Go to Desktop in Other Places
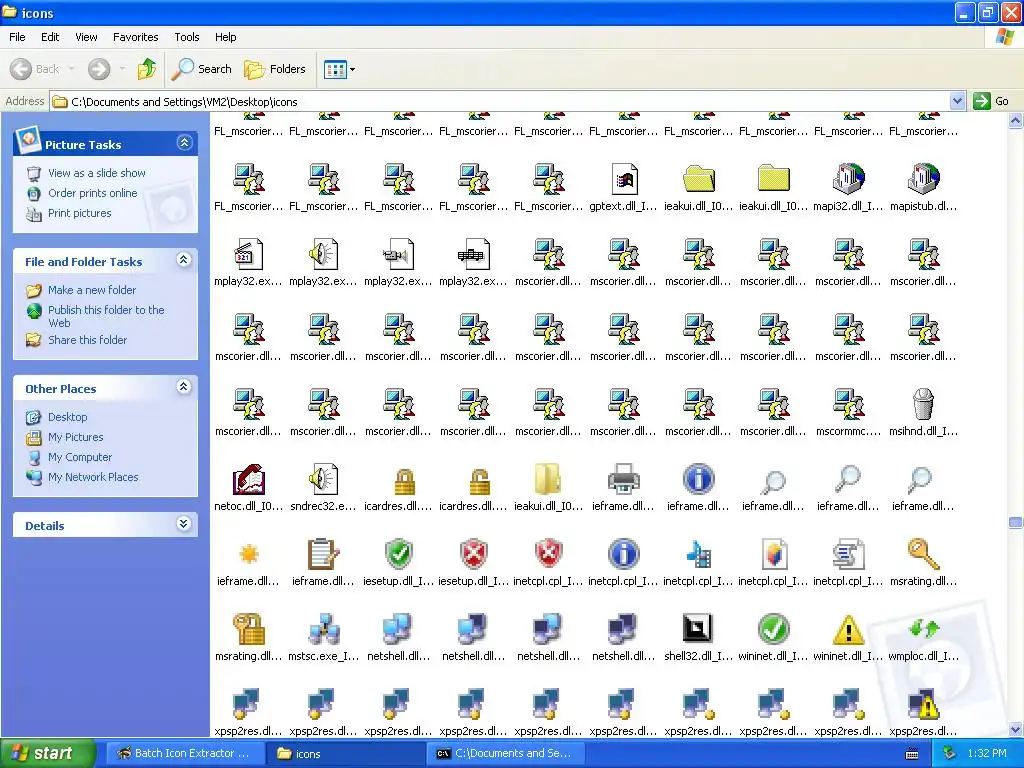Screen dimensions: 1024x768 click(x=67, y=417)
